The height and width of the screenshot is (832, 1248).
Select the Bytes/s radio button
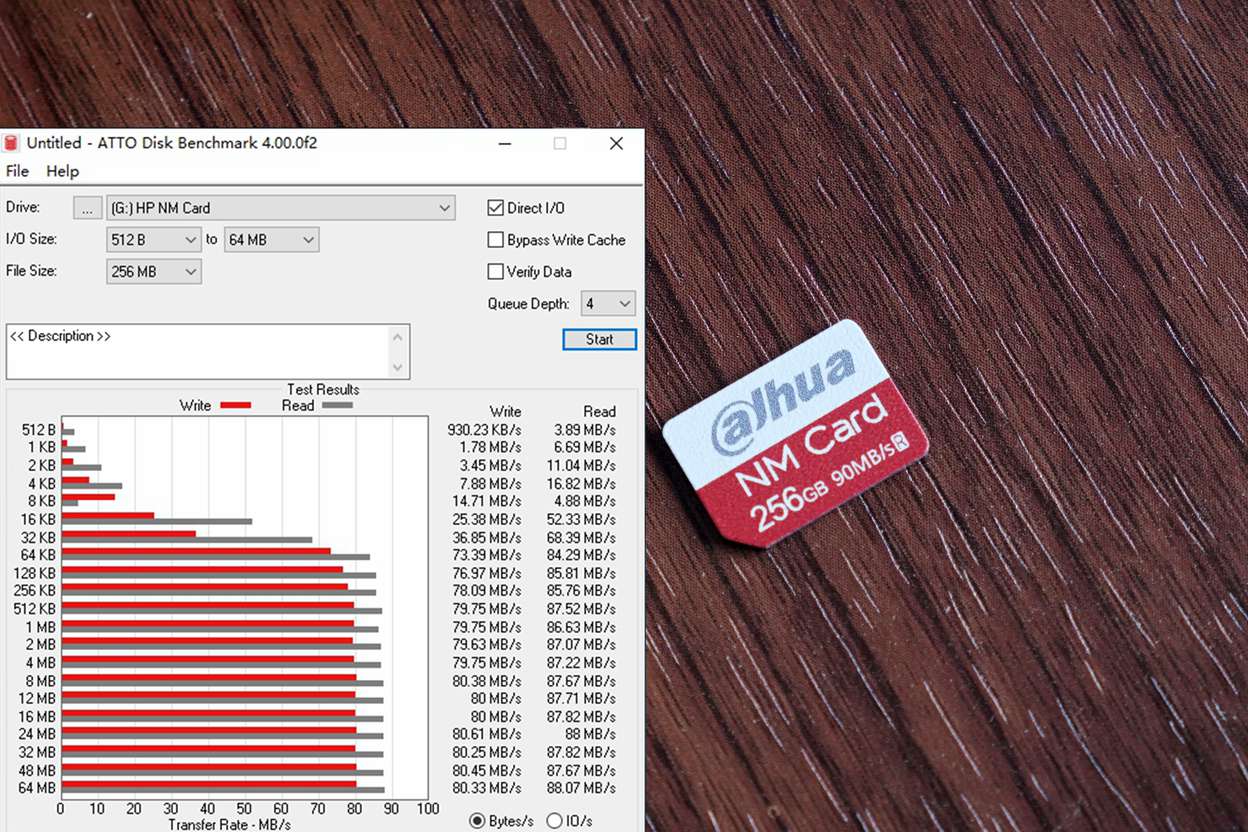point(477,821)
